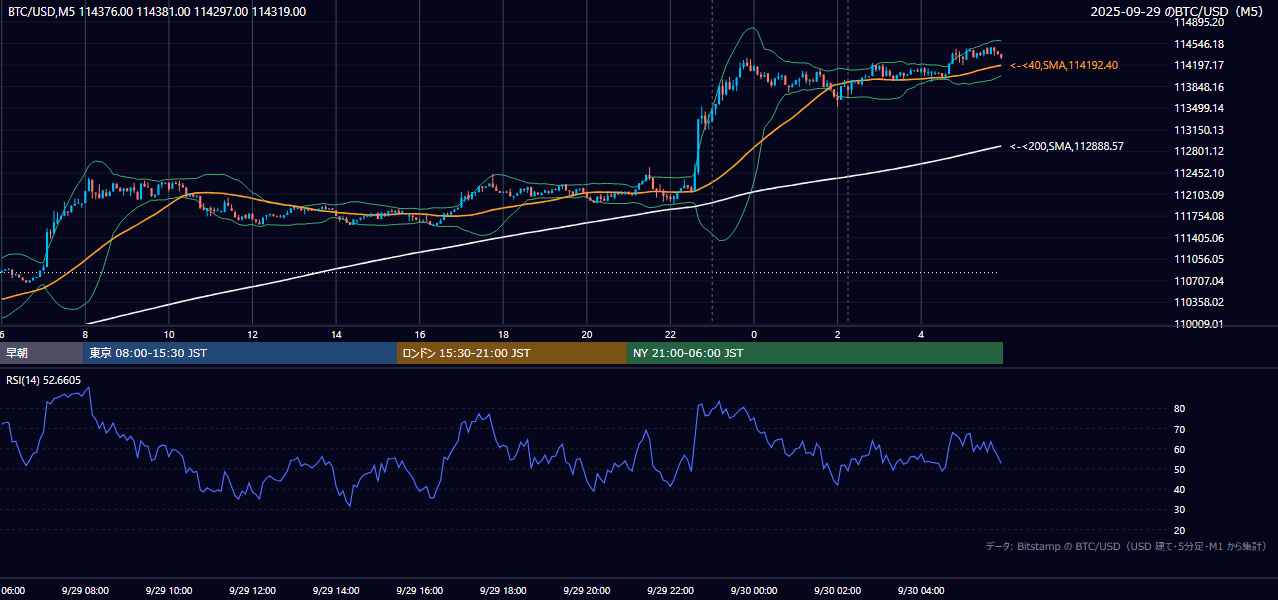Click the data source note mentioning Bitstamp

(1126, 546)
